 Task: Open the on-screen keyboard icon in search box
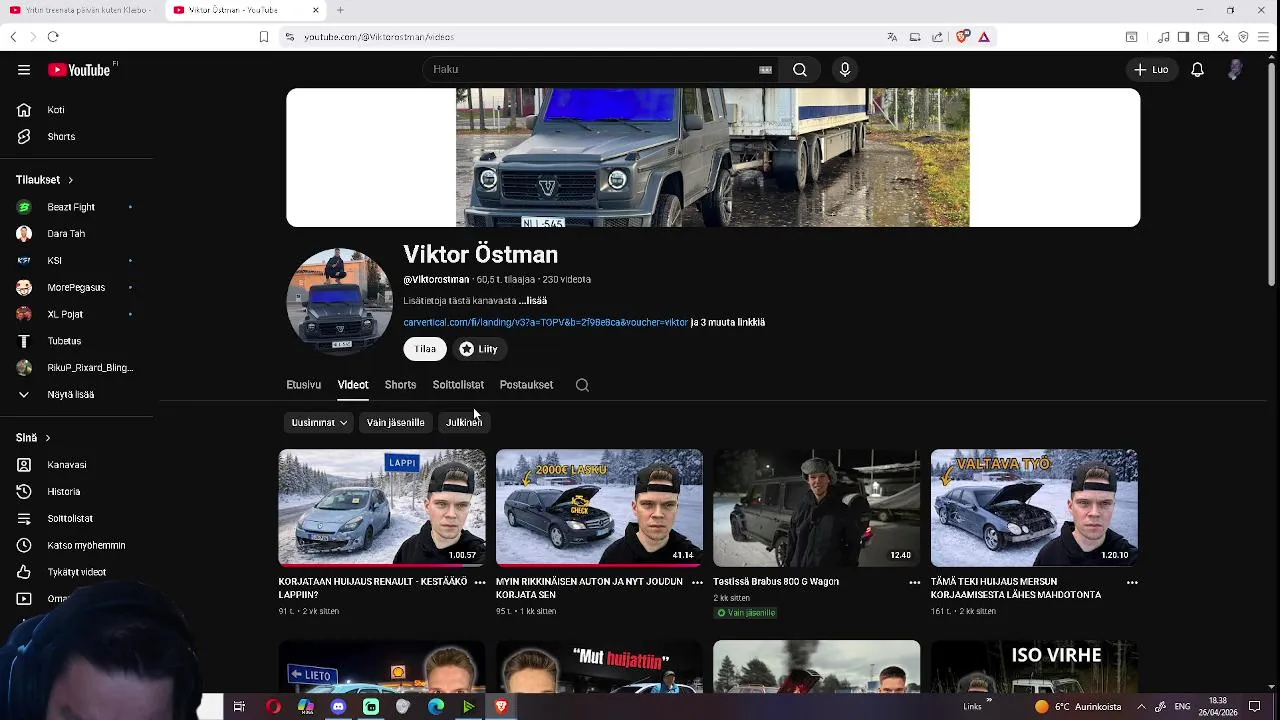(765, 70)
